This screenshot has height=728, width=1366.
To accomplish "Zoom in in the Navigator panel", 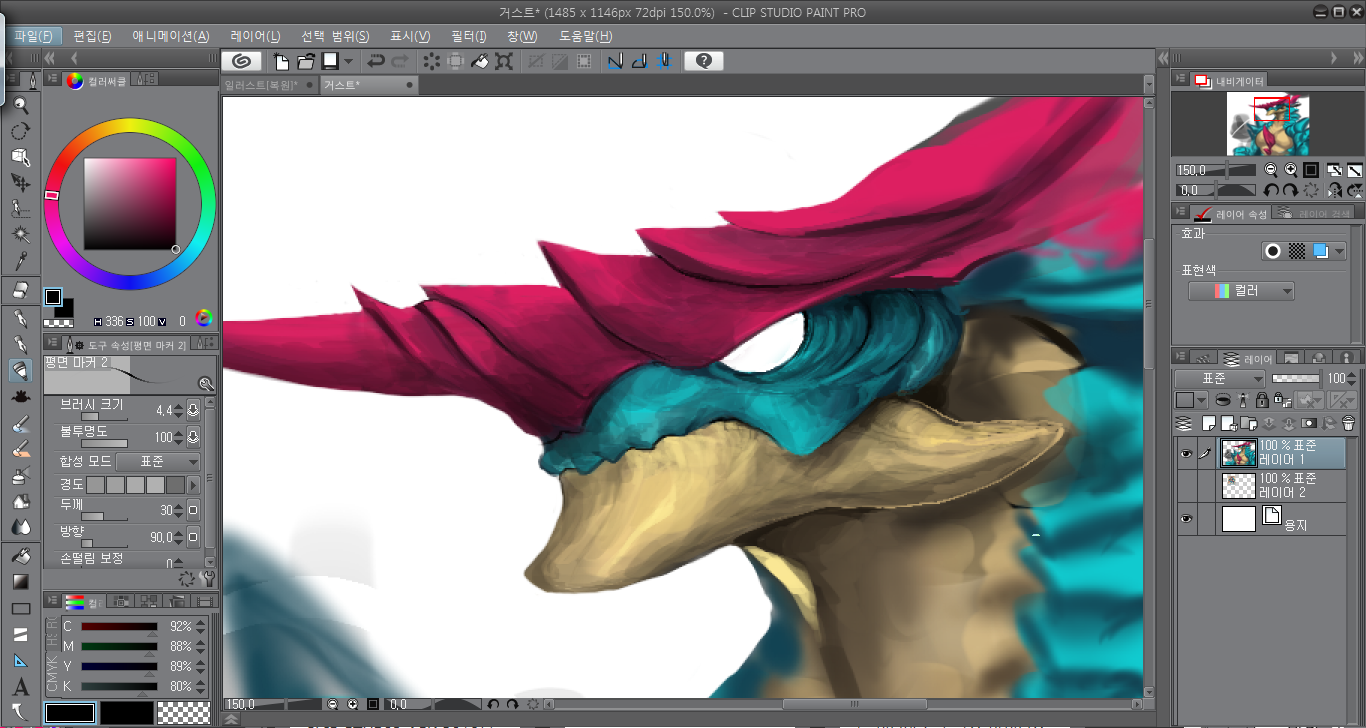I will [1291, 170].
